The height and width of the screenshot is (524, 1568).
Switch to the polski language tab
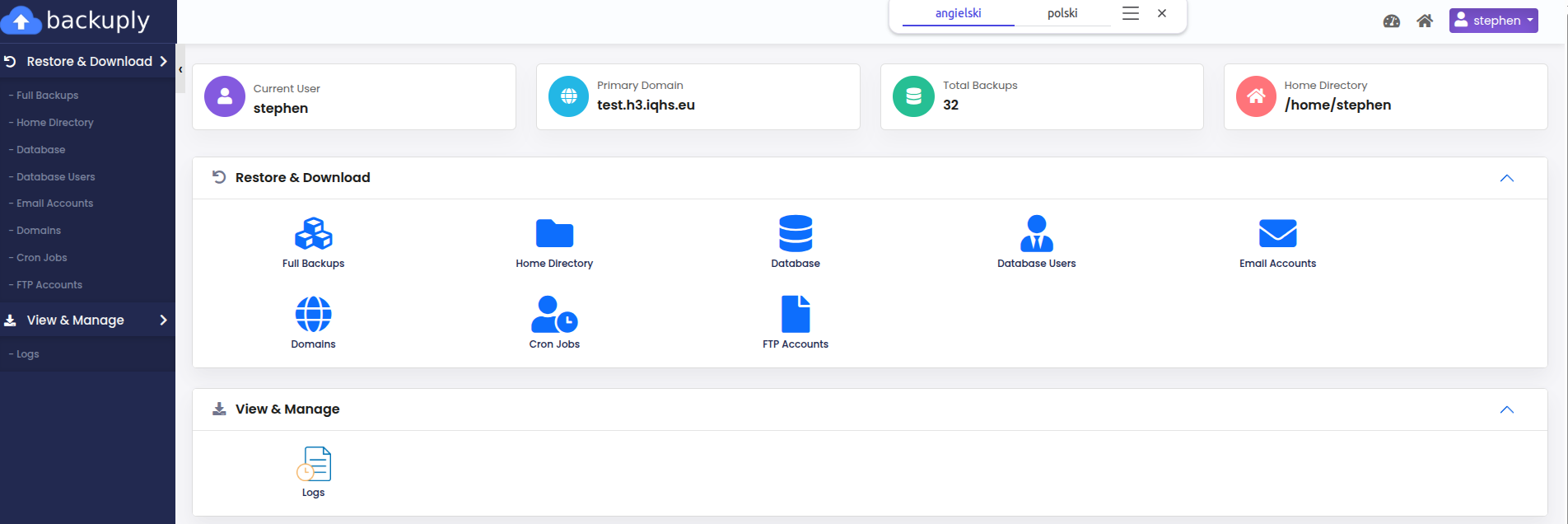1062,13
